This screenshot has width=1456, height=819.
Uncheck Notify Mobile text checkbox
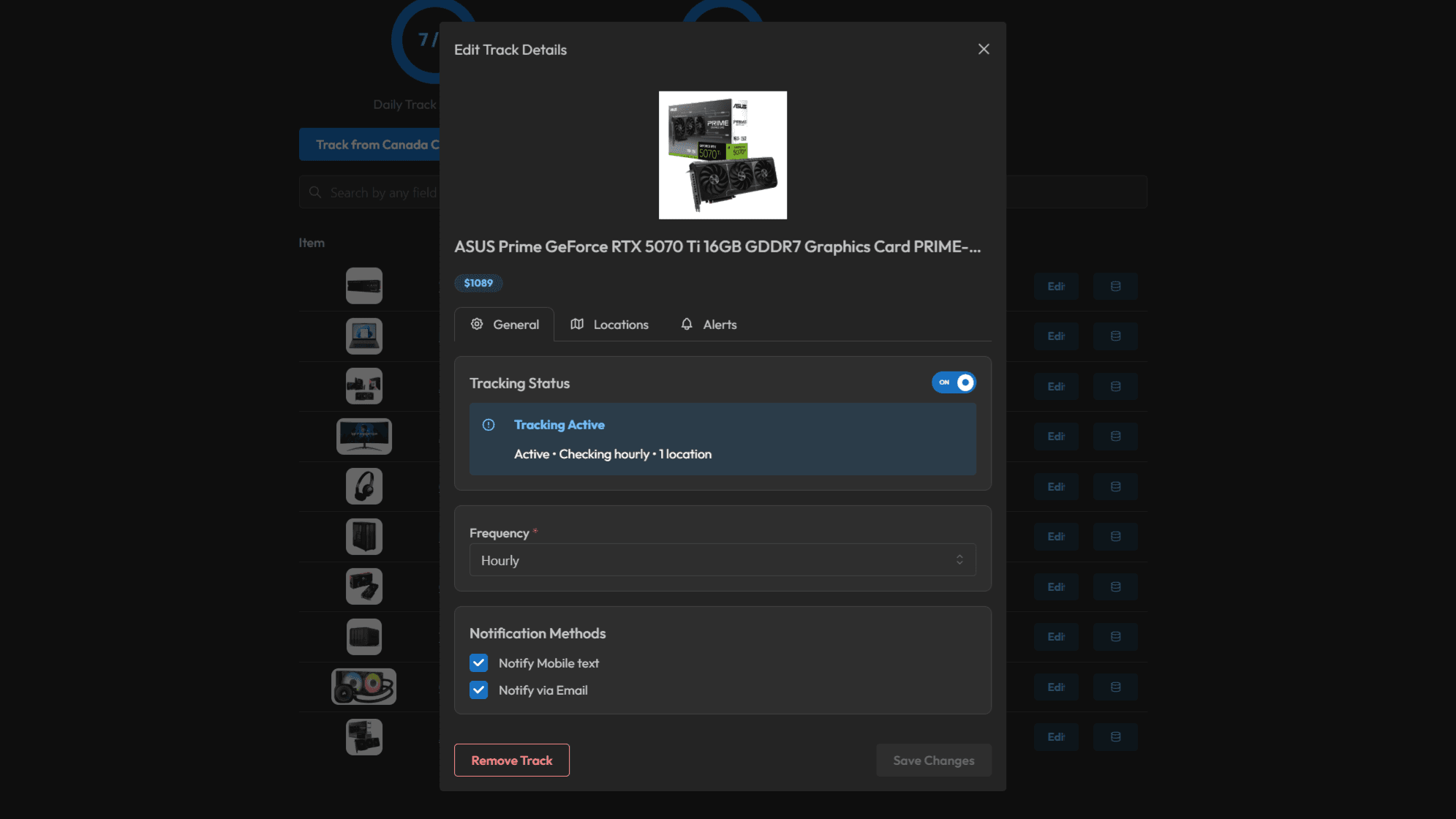click(479, 663)
